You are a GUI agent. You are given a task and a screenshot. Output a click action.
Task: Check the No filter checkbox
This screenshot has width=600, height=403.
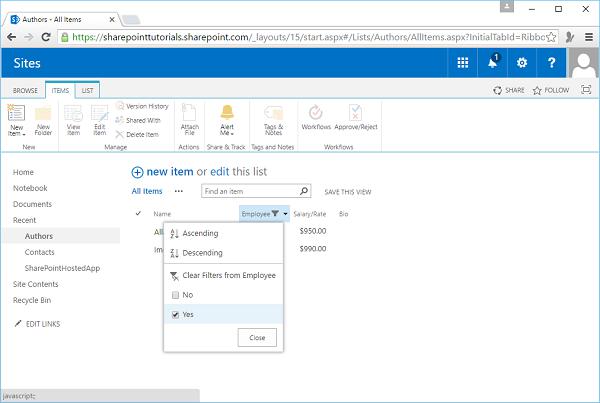(176, 295)
